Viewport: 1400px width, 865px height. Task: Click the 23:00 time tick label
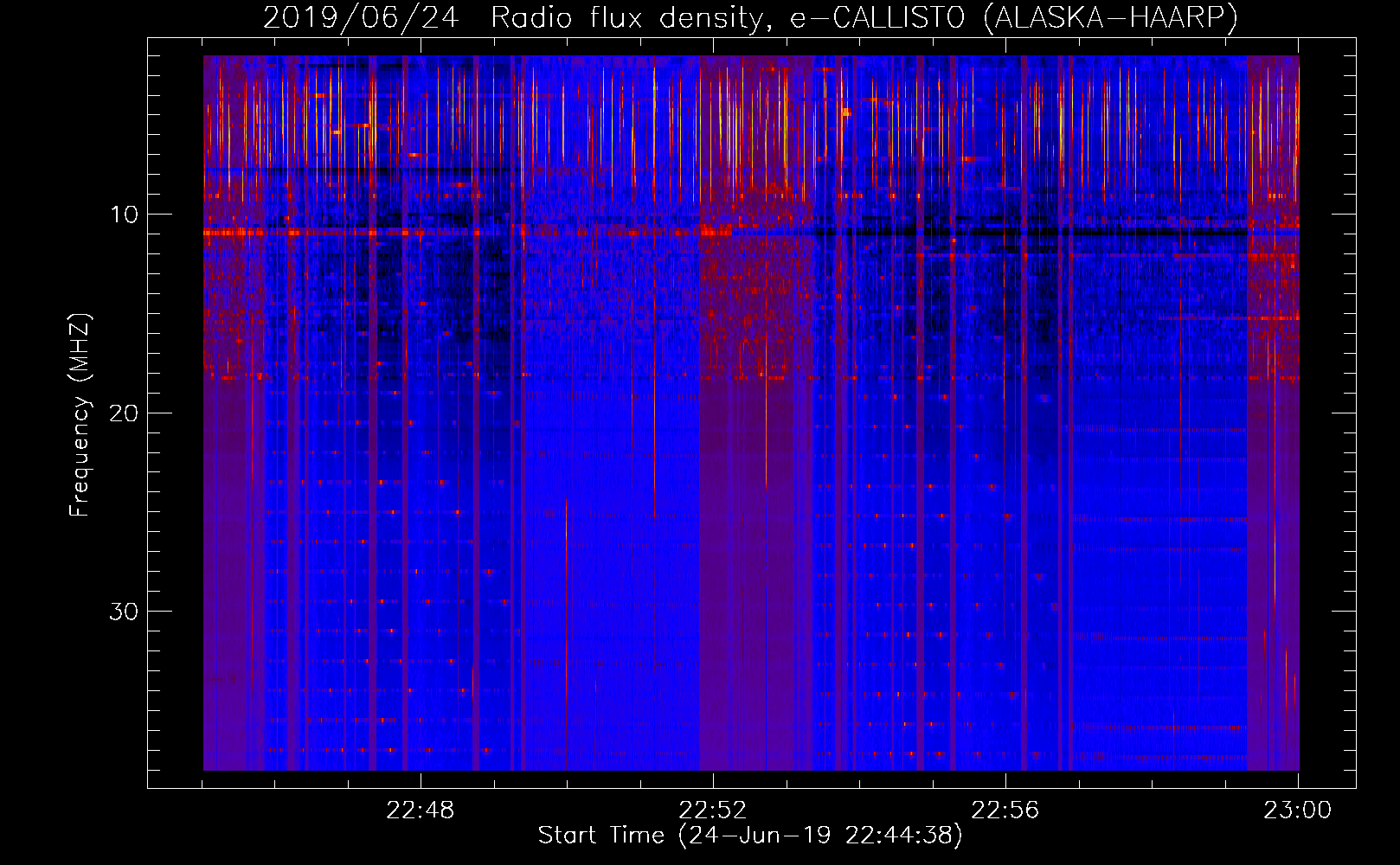point(1297,811)
